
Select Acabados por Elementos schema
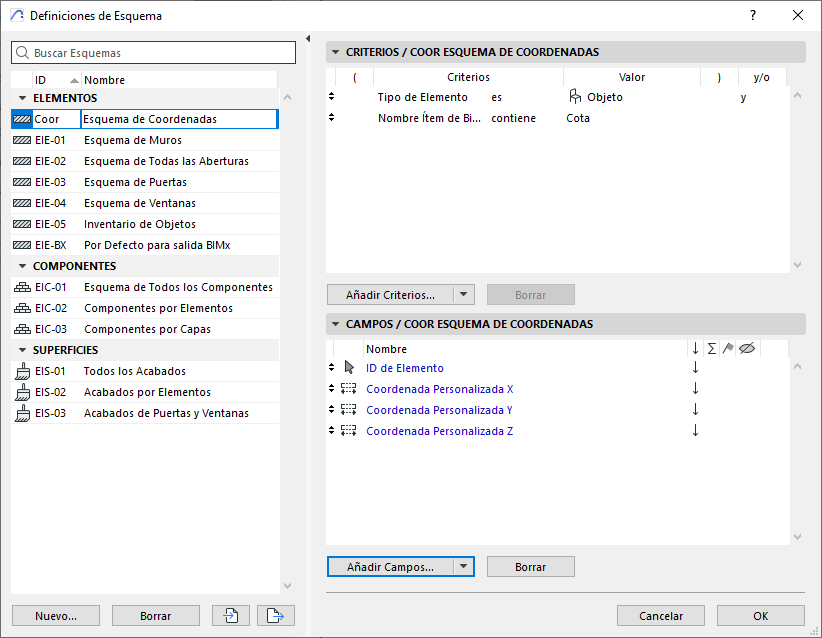(147, 392)
